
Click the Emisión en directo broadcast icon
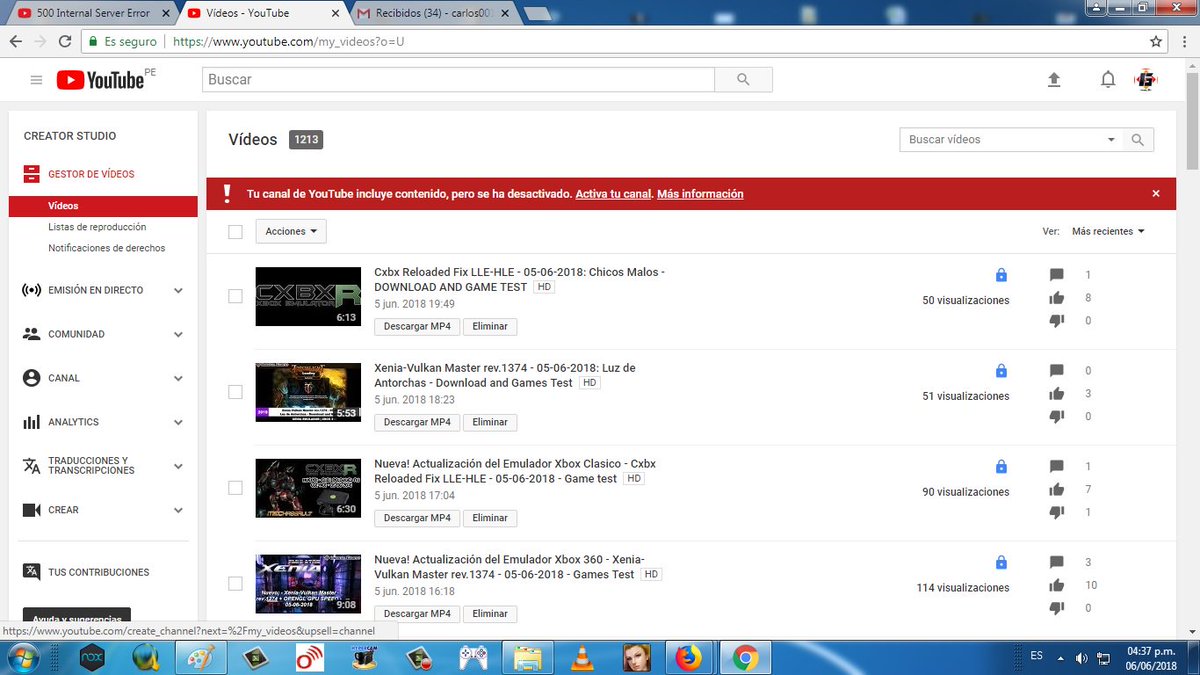coord(31,290)
